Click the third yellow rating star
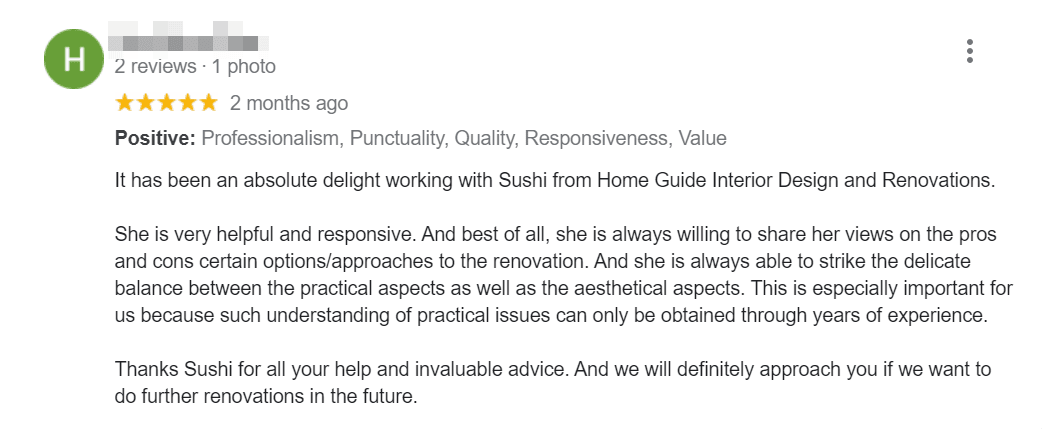 (x=166, y=103)
